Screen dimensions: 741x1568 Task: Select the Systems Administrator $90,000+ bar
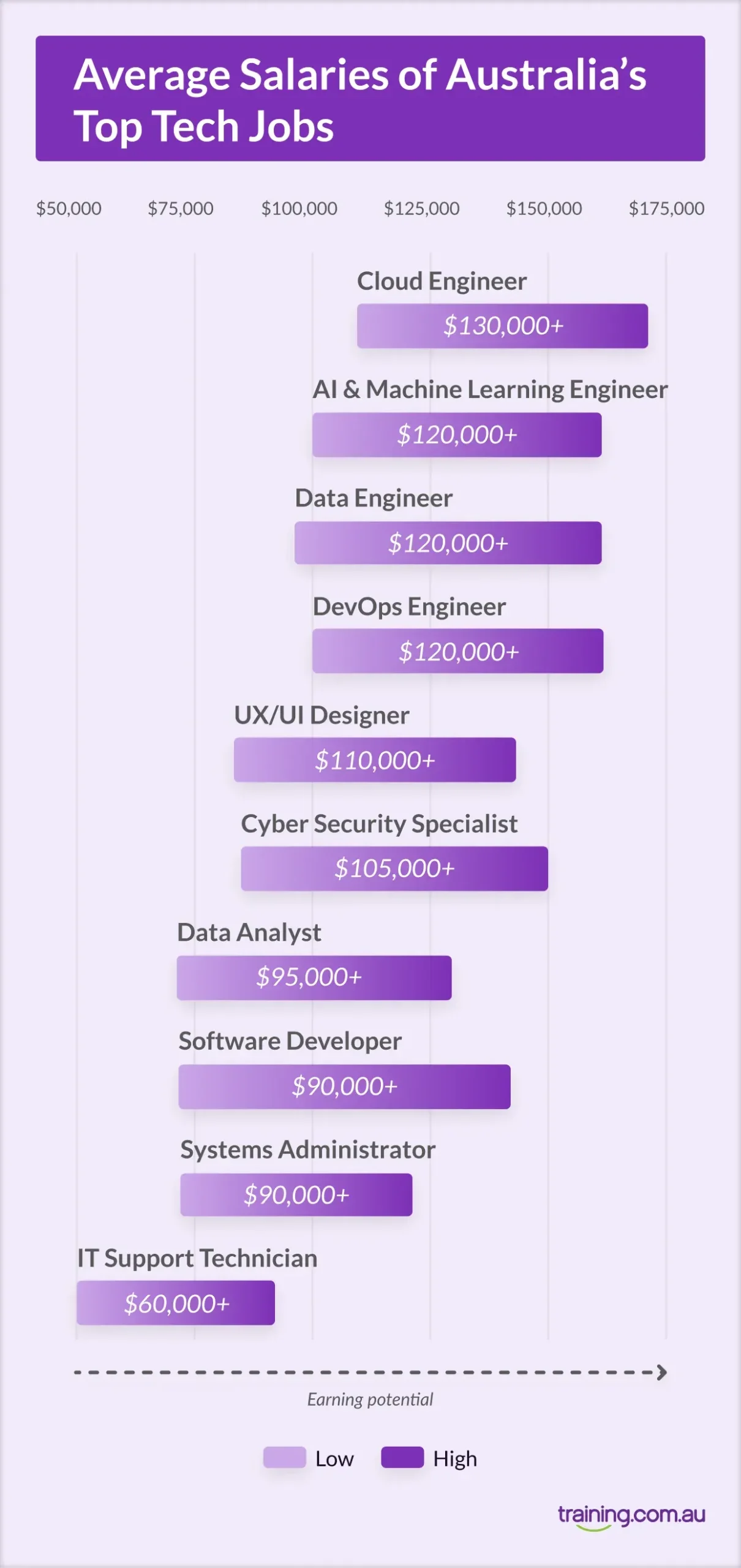tap(296, 1195)
